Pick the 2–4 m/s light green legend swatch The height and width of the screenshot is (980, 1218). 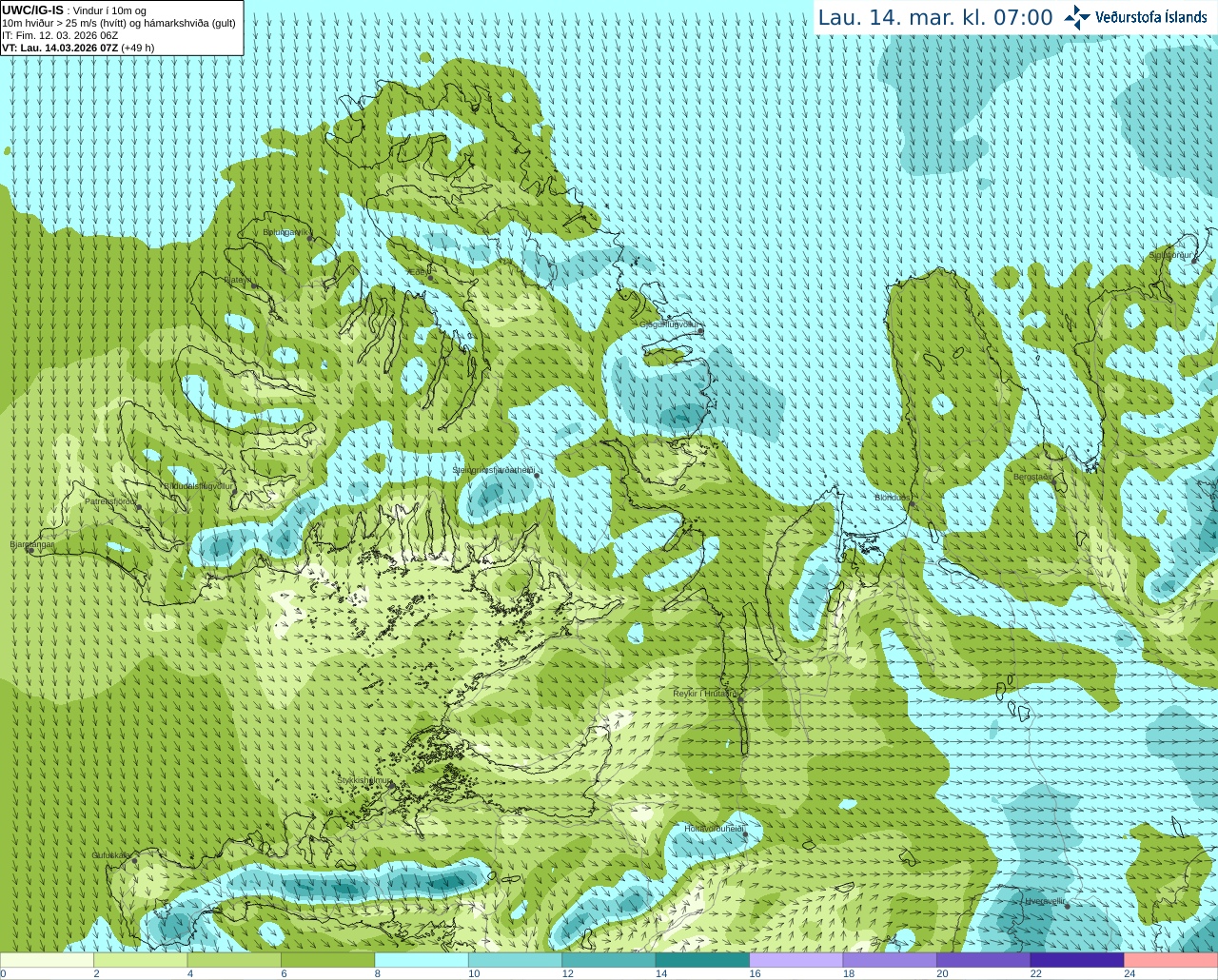141,960
